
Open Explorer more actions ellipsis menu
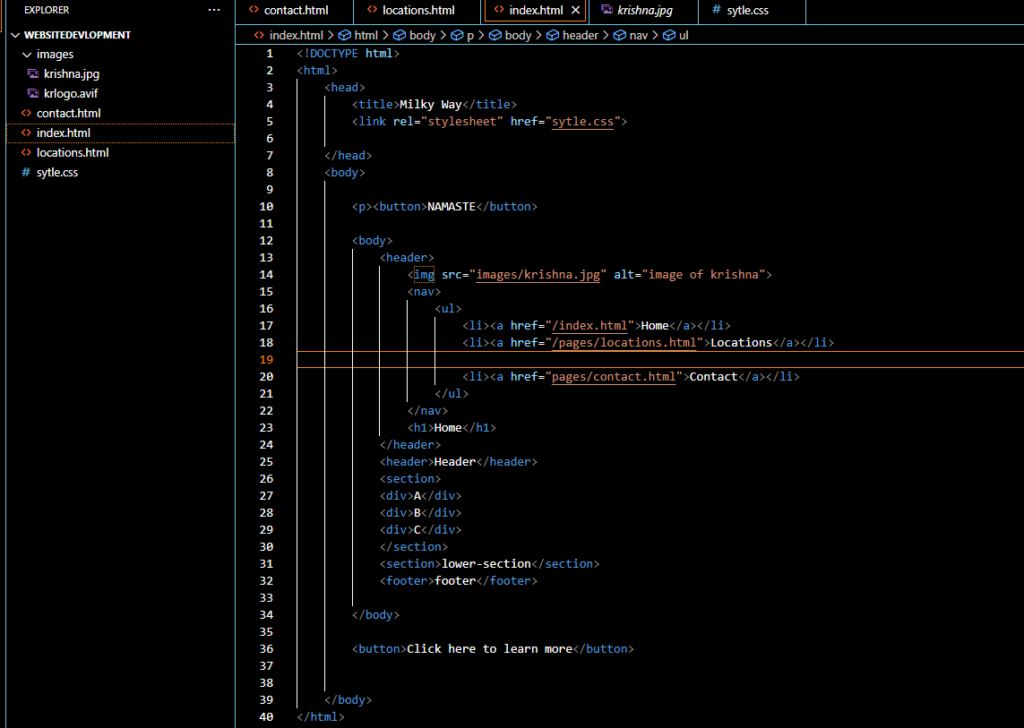coord(213,10)
